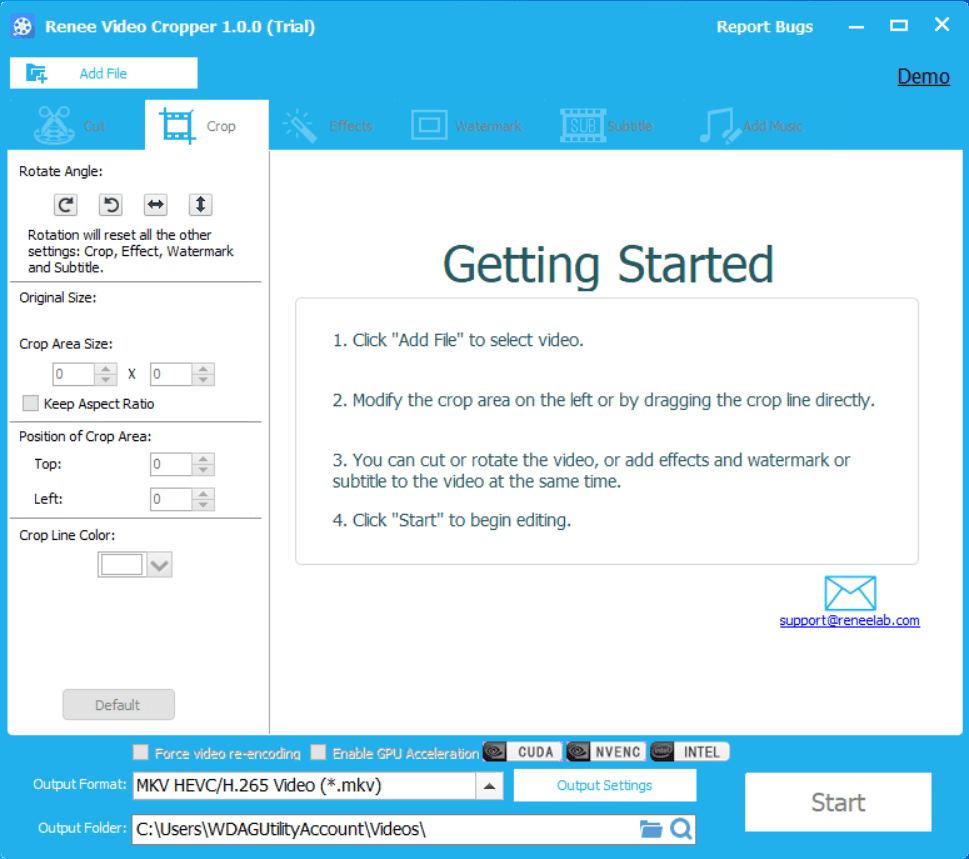Click the Renee Video Cropper app logo
Screen dimensions: 969x859
[x=22, y=27]
